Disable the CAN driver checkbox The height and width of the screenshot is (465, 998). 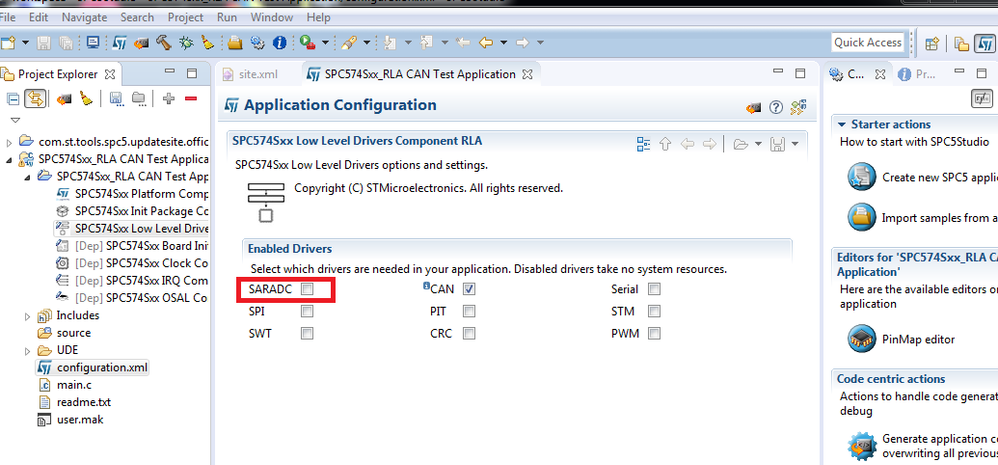pos(469,289)
